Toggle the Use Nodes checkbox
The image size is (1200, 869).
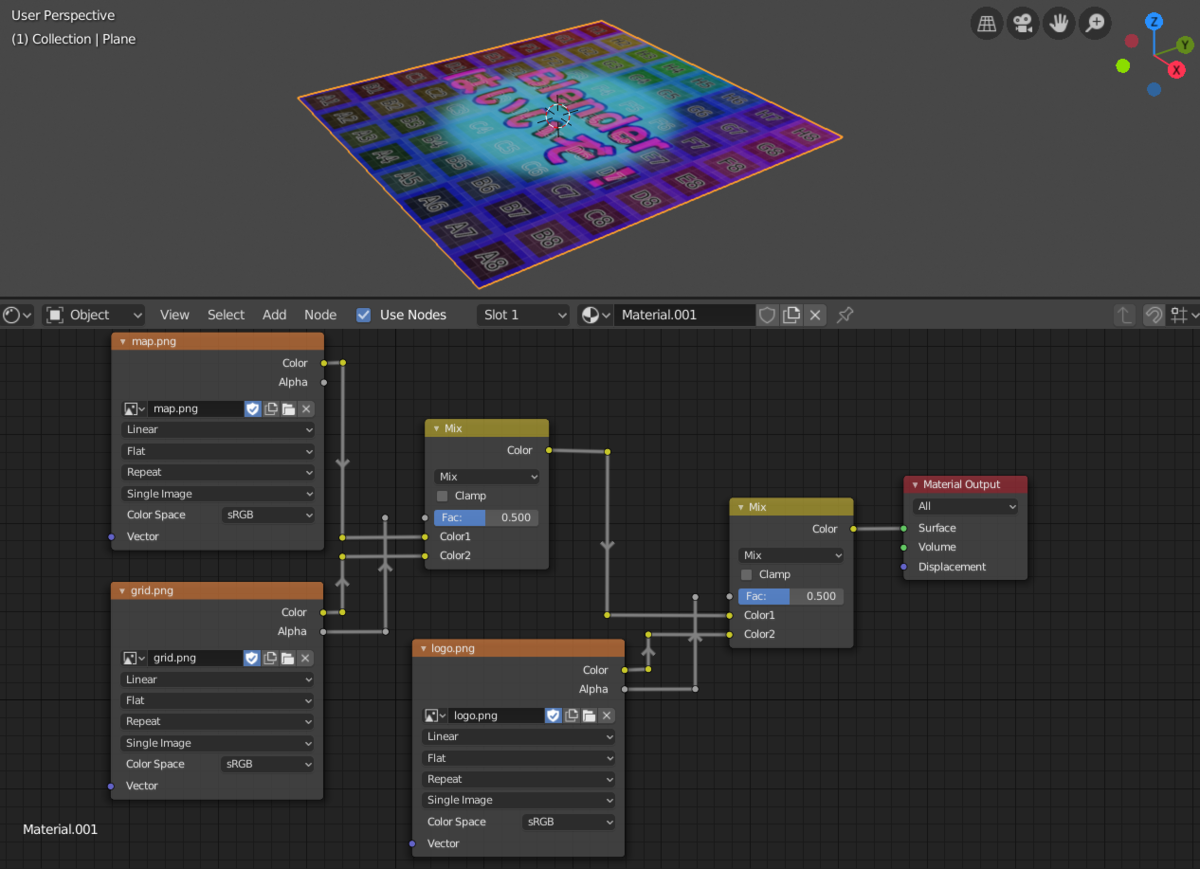click(364, 315)
